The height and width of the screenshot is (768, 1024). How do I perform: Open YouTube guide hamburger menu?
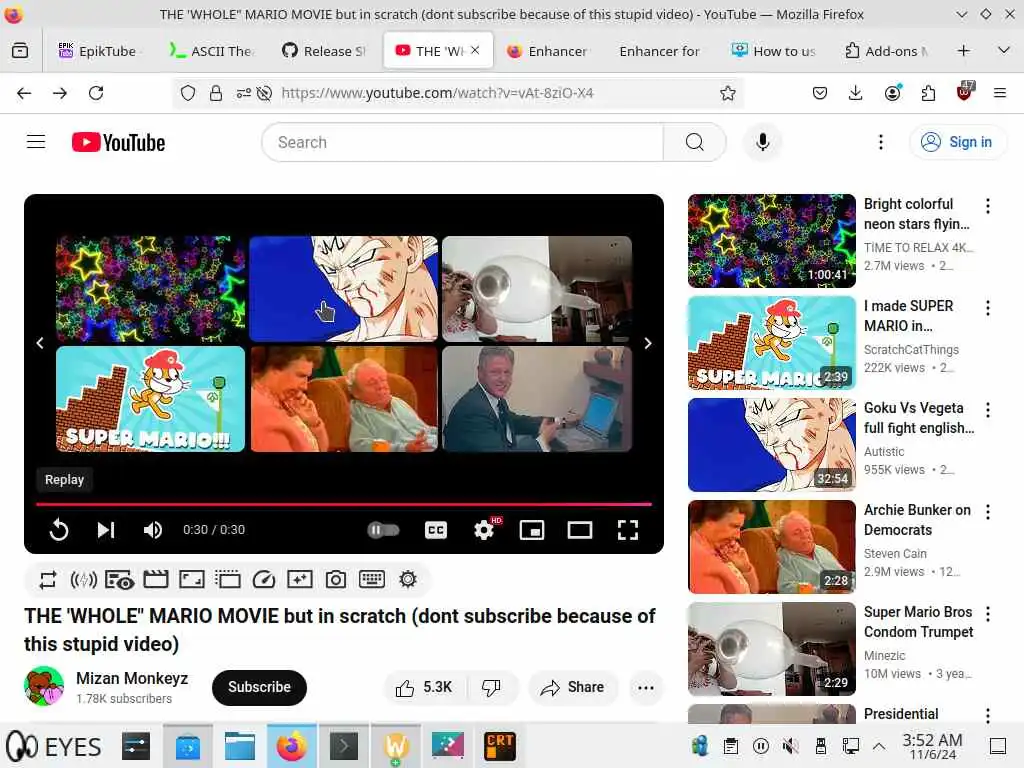pyautogui.click(x=36, y=142)
